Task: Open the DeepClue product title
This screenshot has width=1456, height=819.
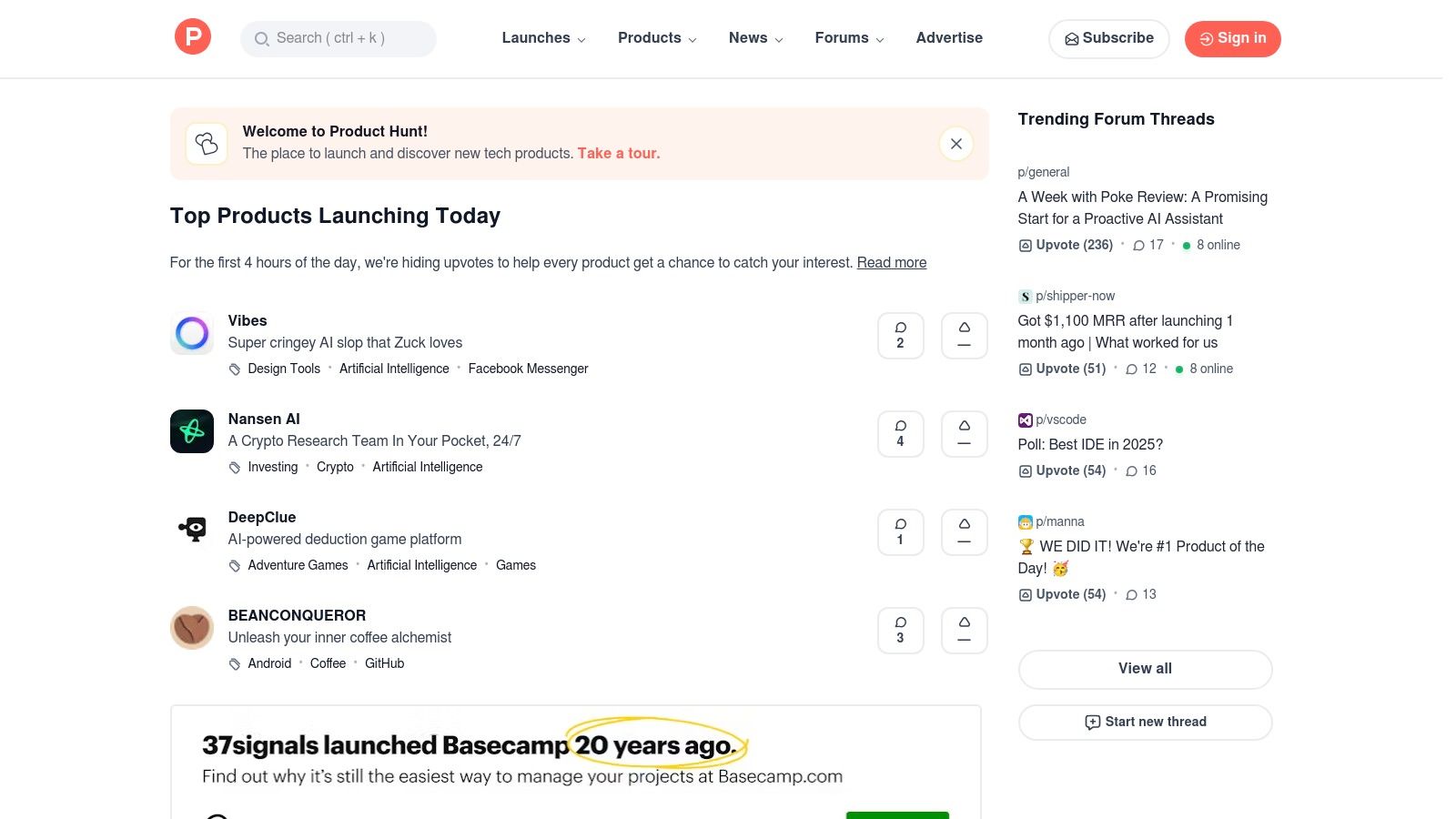Action: click(x=262, y=517)
